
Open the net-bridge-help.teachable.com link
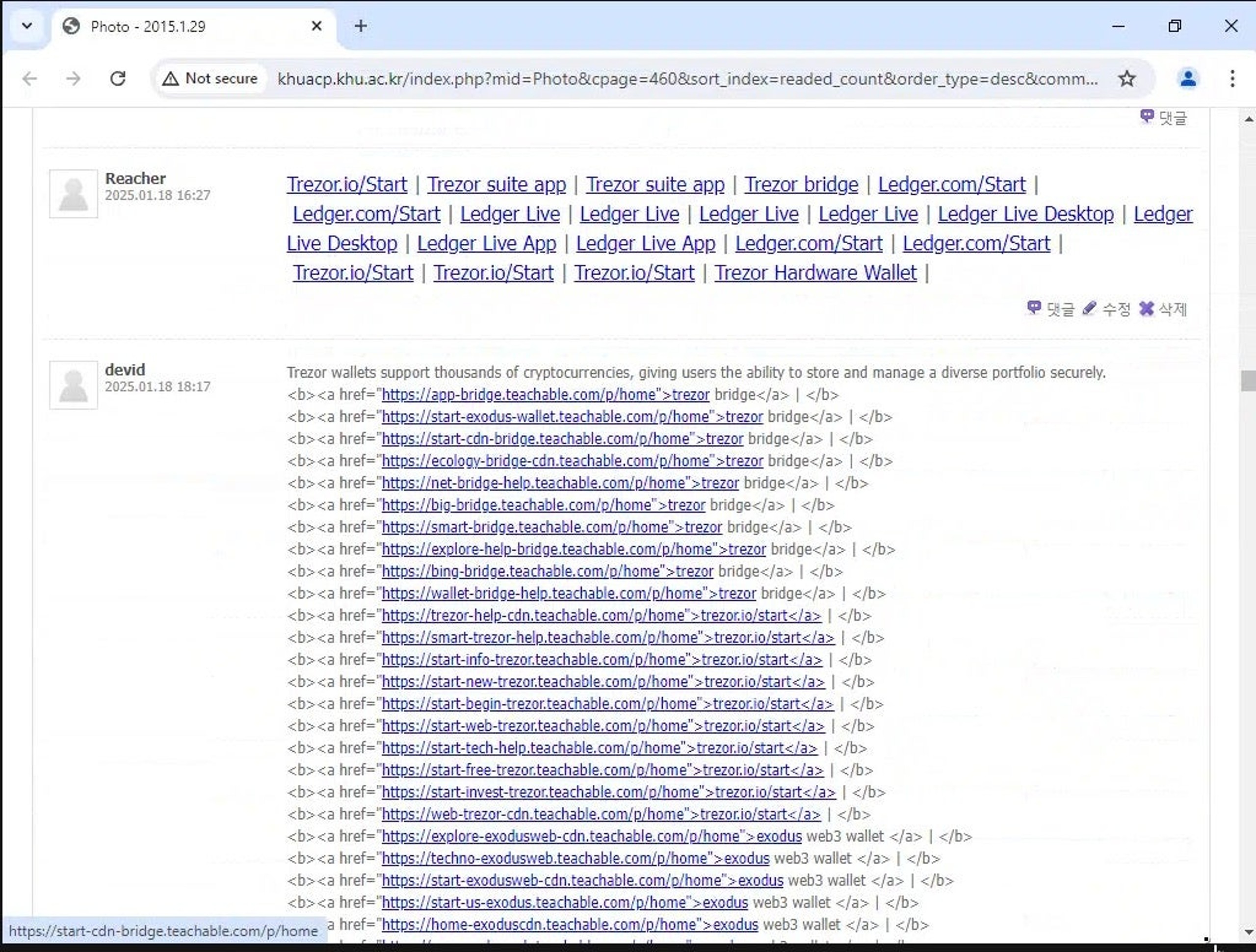pyautogui.click(x=560, y=483)
